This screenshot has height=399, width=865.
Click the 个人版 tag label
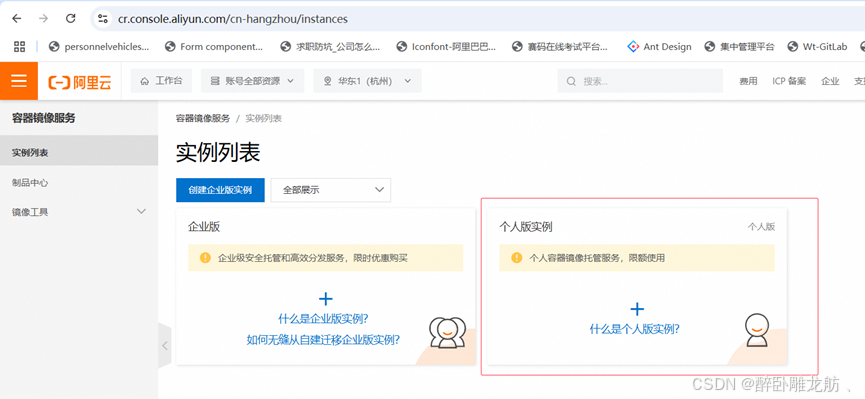(x=761, y=227)
